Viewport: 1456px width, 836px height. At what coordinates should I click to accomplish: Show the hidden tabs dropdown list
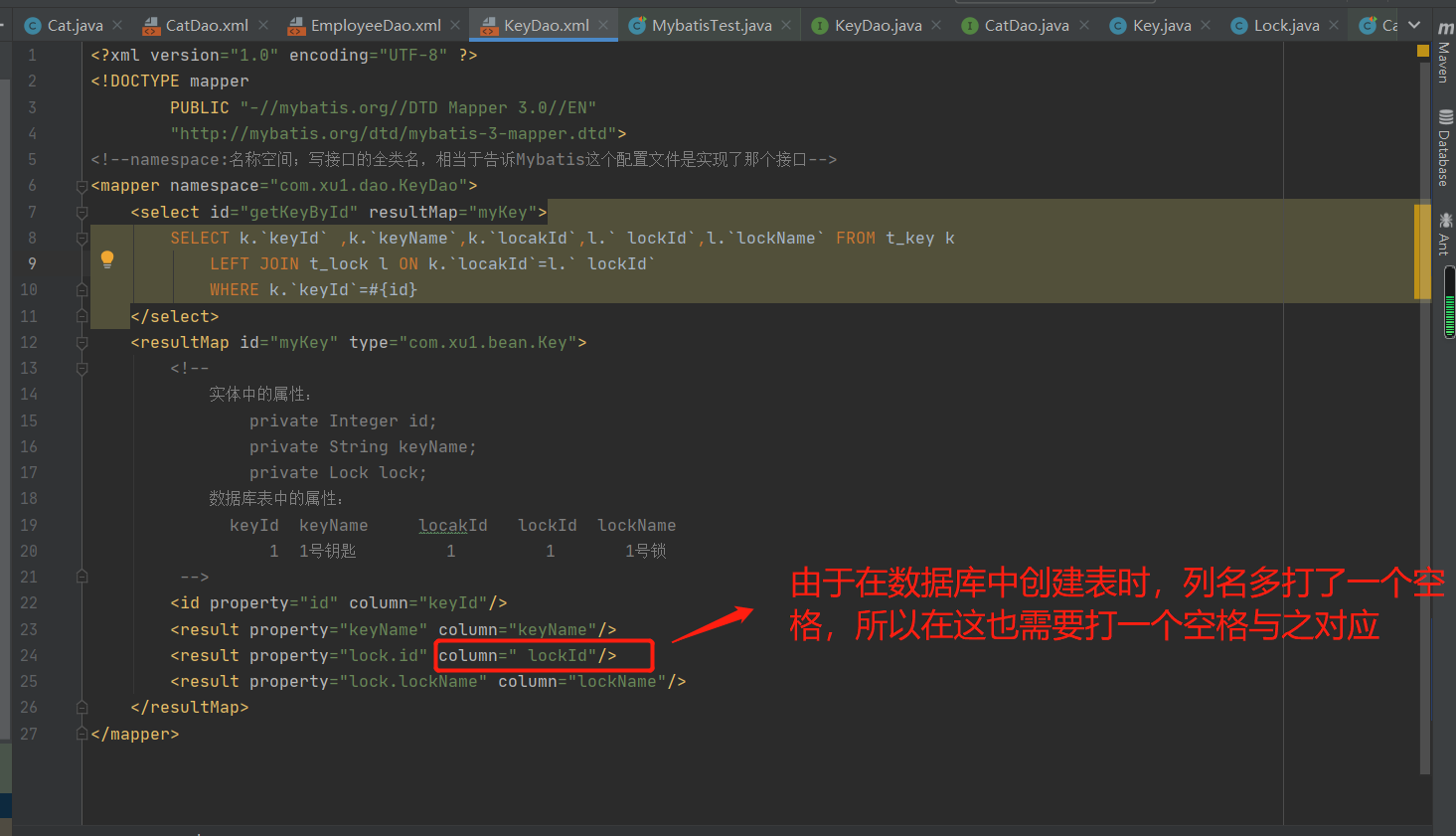pyautogui.click(x=1414, y=25)
